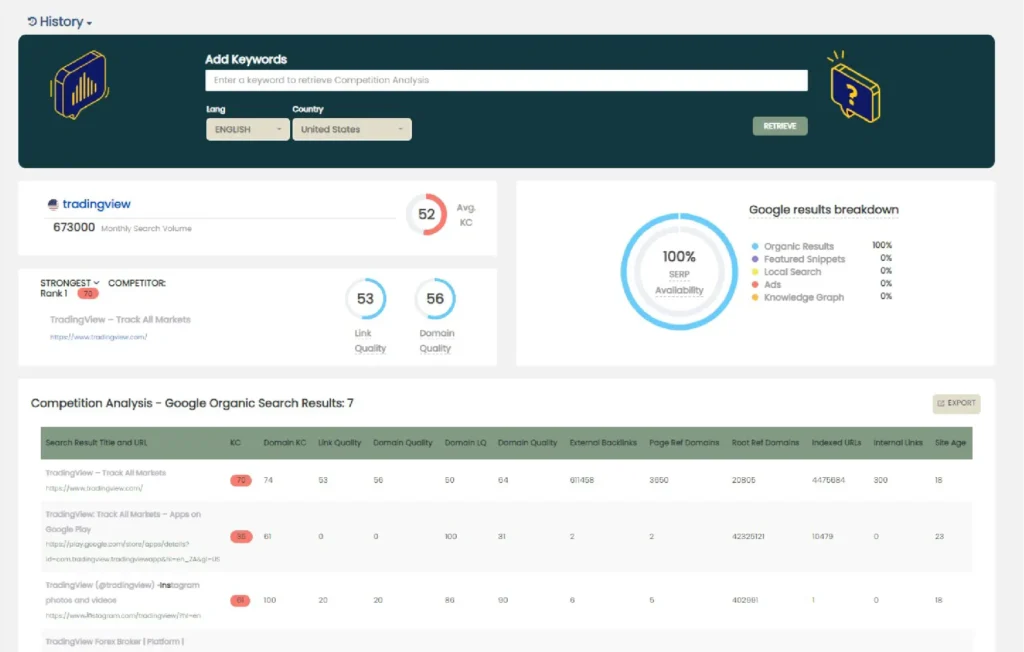Click the sound-wave chat bubble logo
This screenshot has height=652, width=1024.
pyautogui.click(x=80, y=85)
